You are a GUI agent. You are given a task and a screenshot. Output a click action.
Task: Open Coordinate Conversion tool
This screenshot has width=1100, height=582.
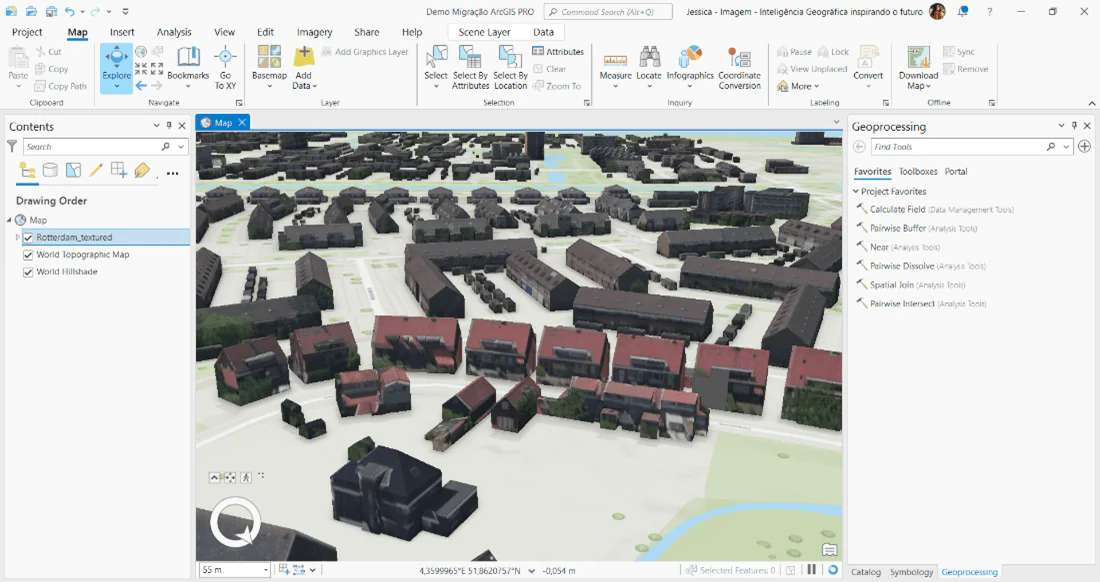click(739, 63)
